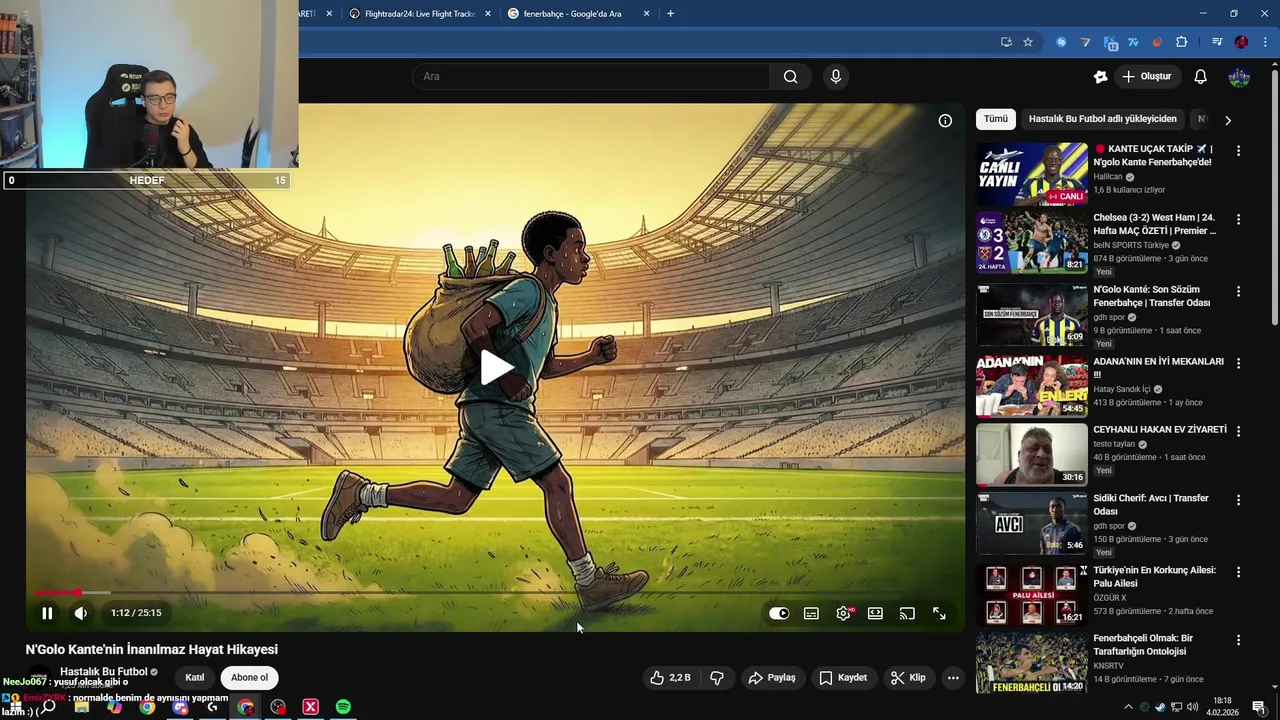This screenshot has height=720, width=1280.
Task: Open options menu for KANTE UÇAK TAKİP video
Action: point(1238,151)
